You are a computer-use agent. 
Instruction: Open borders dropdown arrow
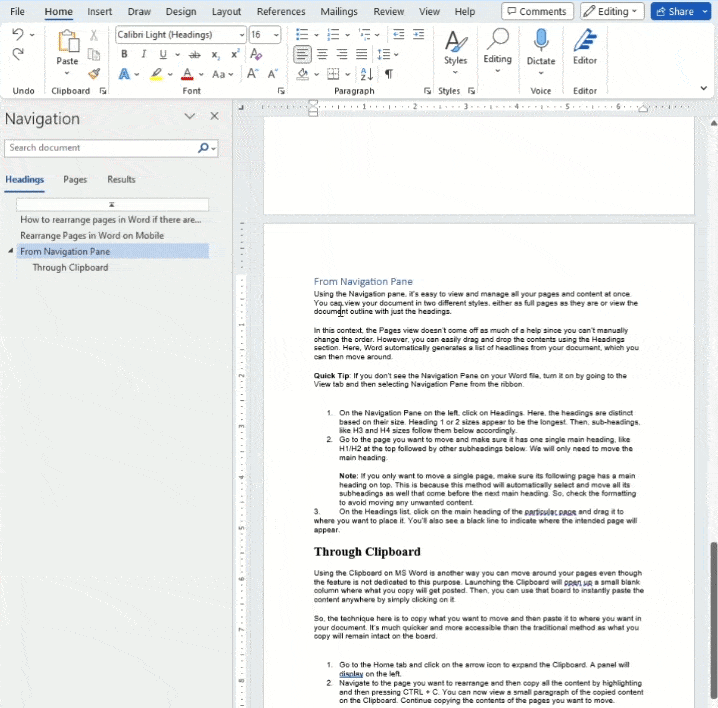point(348,74)
